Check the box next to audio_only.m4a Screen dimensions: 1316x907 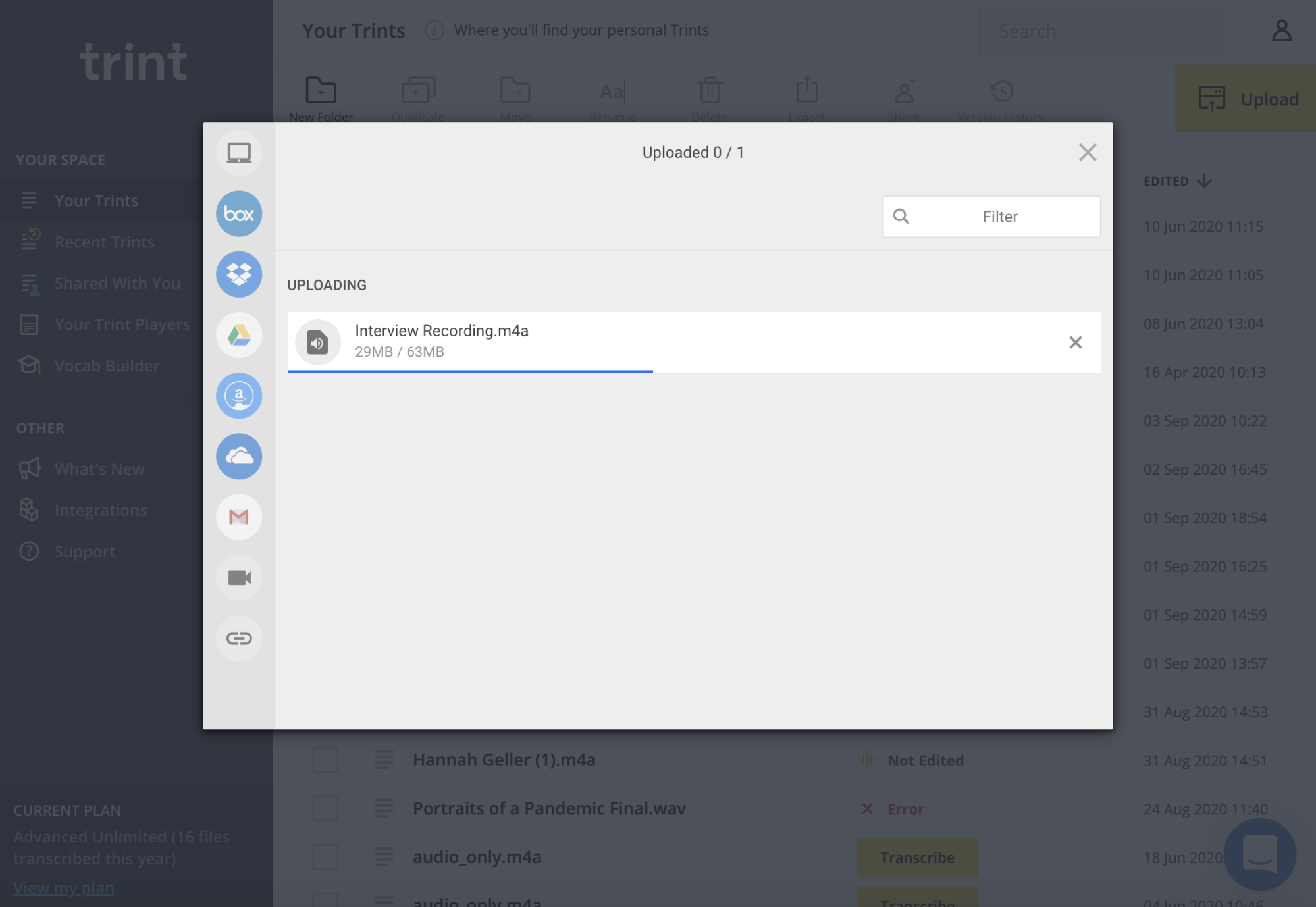click(x=325, y=857)
